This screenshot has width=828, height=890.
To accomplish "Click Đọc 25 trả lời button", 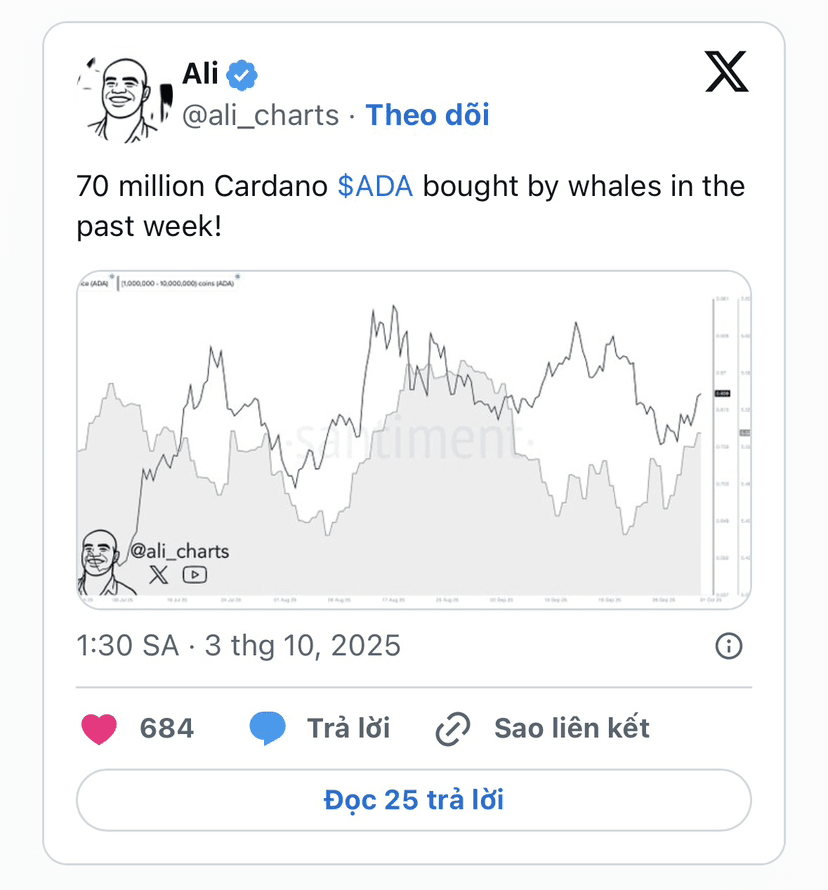I will click(414, 800).
